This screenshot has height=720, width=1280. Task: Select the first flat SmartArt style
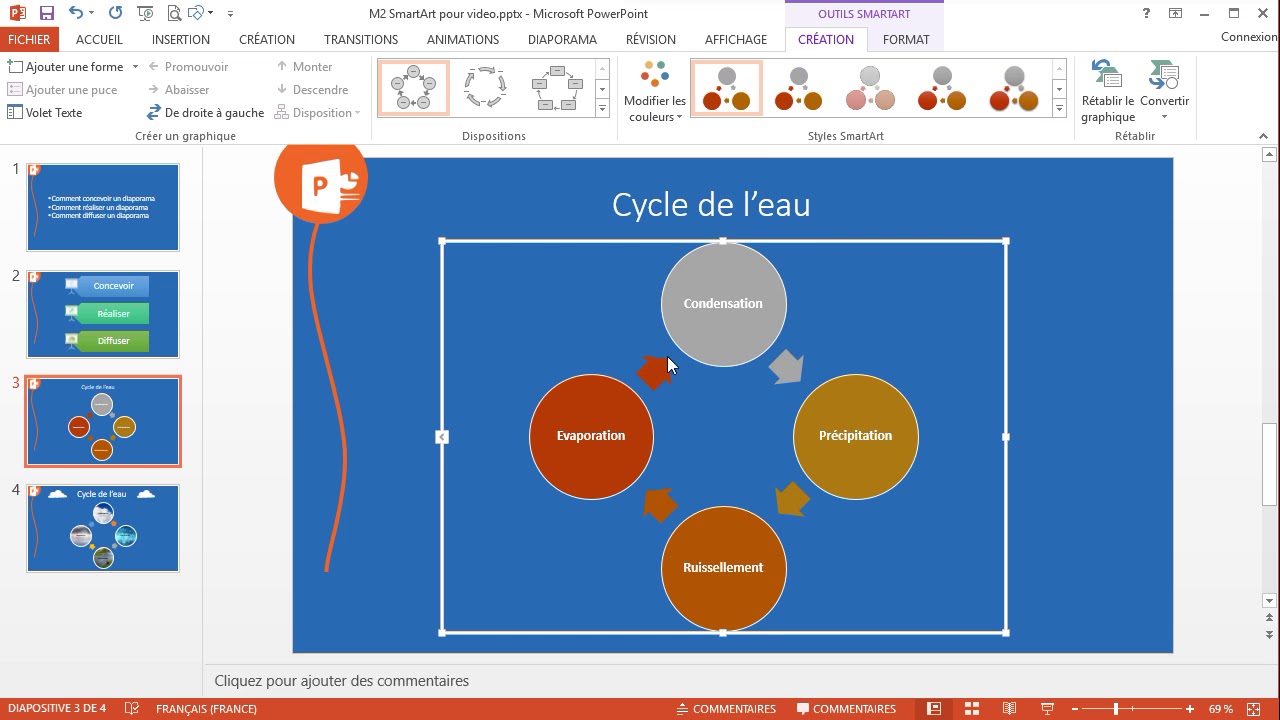(x=727, y=88)
